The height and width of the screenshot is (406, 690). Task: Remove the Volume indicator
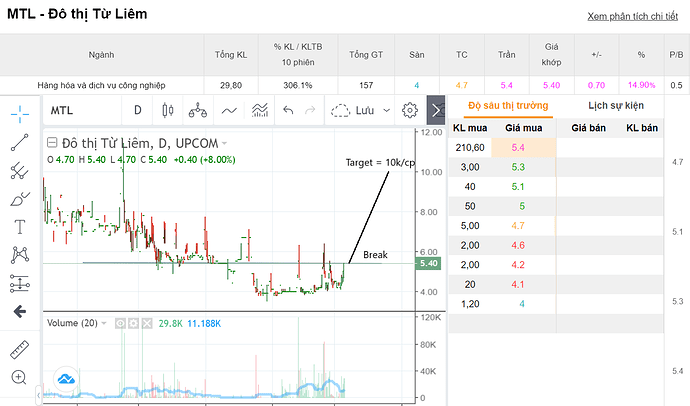[147, 324]
